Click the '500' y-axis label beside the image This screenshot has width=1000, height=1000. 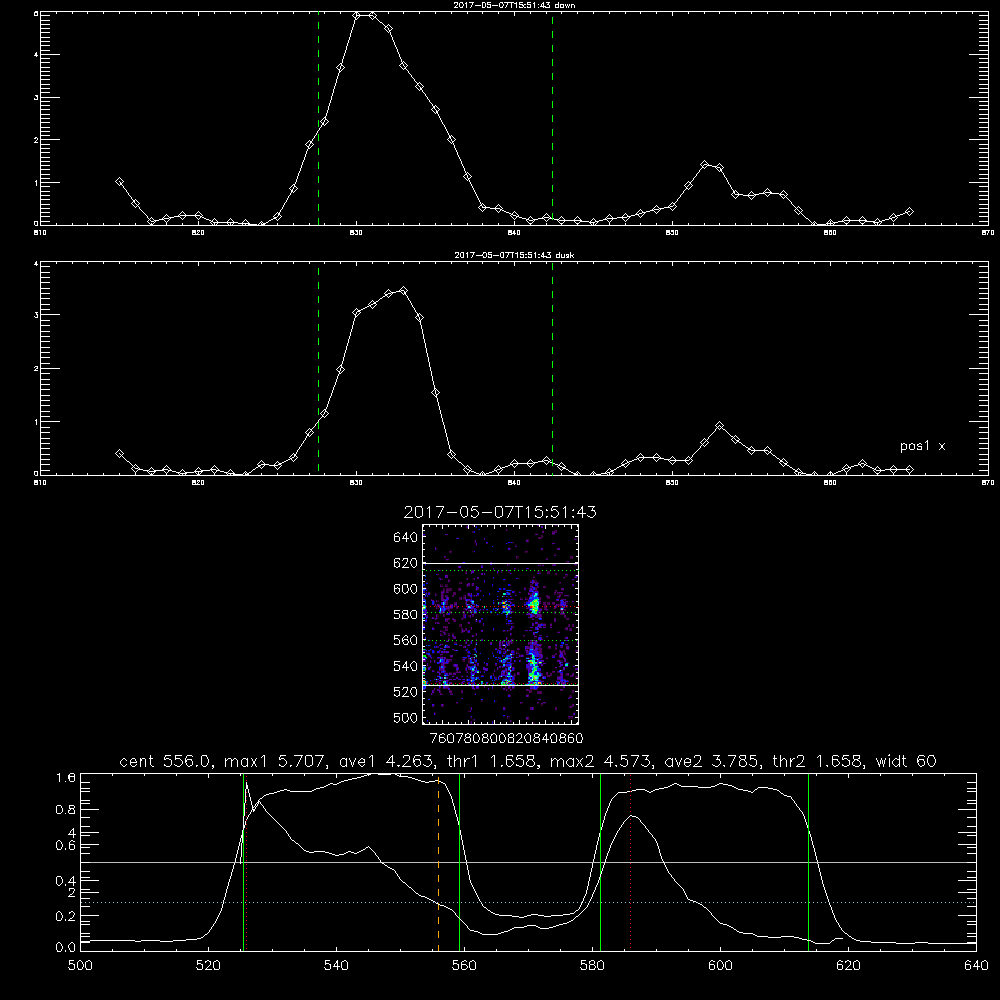pos(406,717)
